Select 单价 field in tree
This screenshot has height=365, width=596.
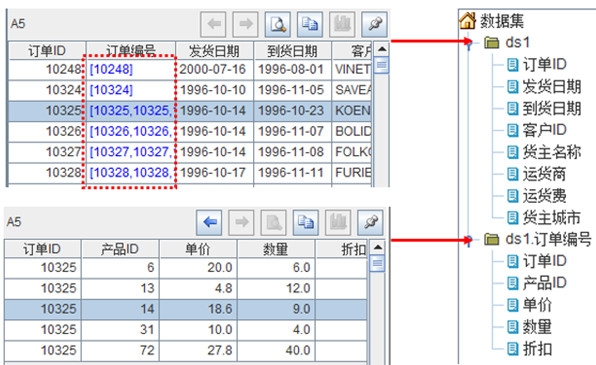pos(529,305)
